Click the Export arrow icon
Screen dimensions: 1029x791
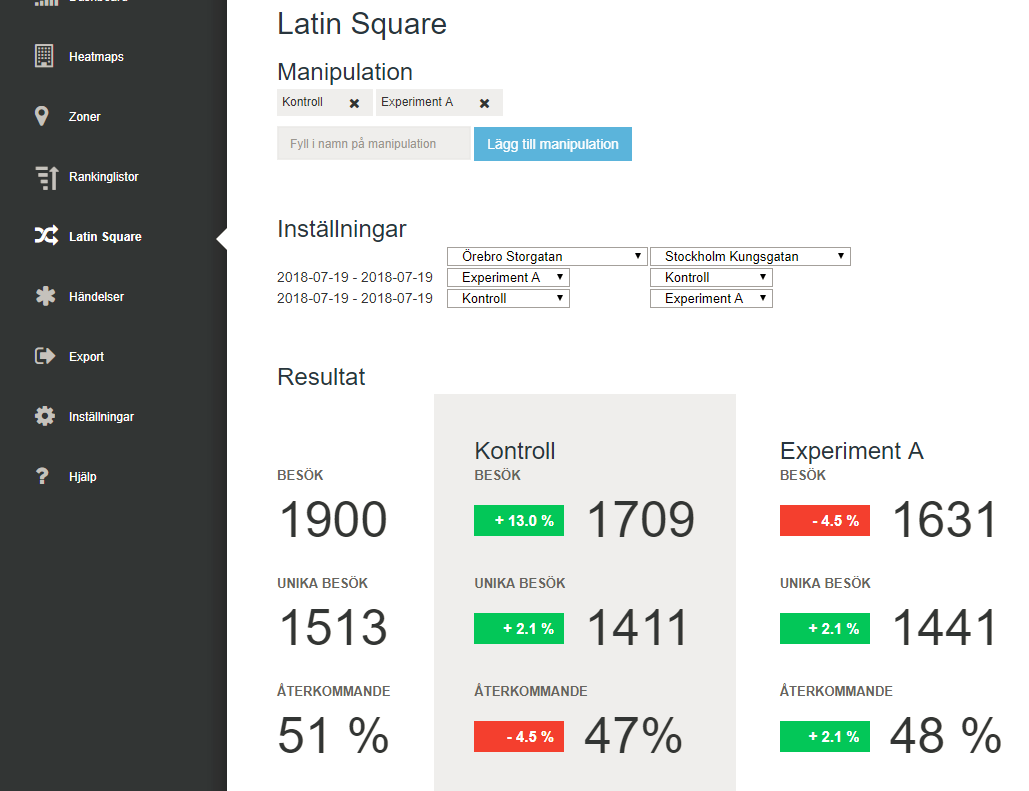click(45, 356)
